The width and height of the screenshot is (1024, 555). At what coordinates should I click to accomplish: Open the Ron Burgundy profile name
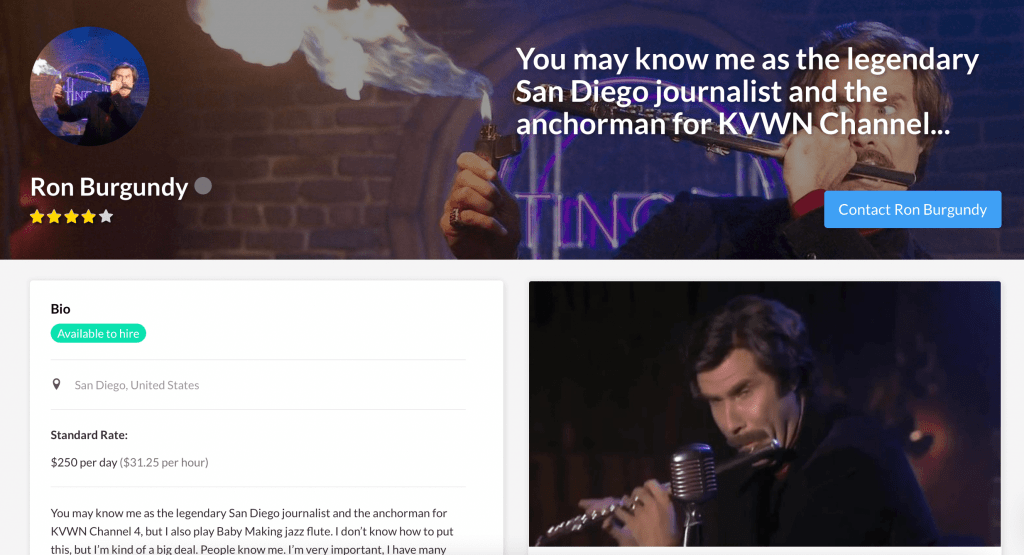click(x=109, y=187)
